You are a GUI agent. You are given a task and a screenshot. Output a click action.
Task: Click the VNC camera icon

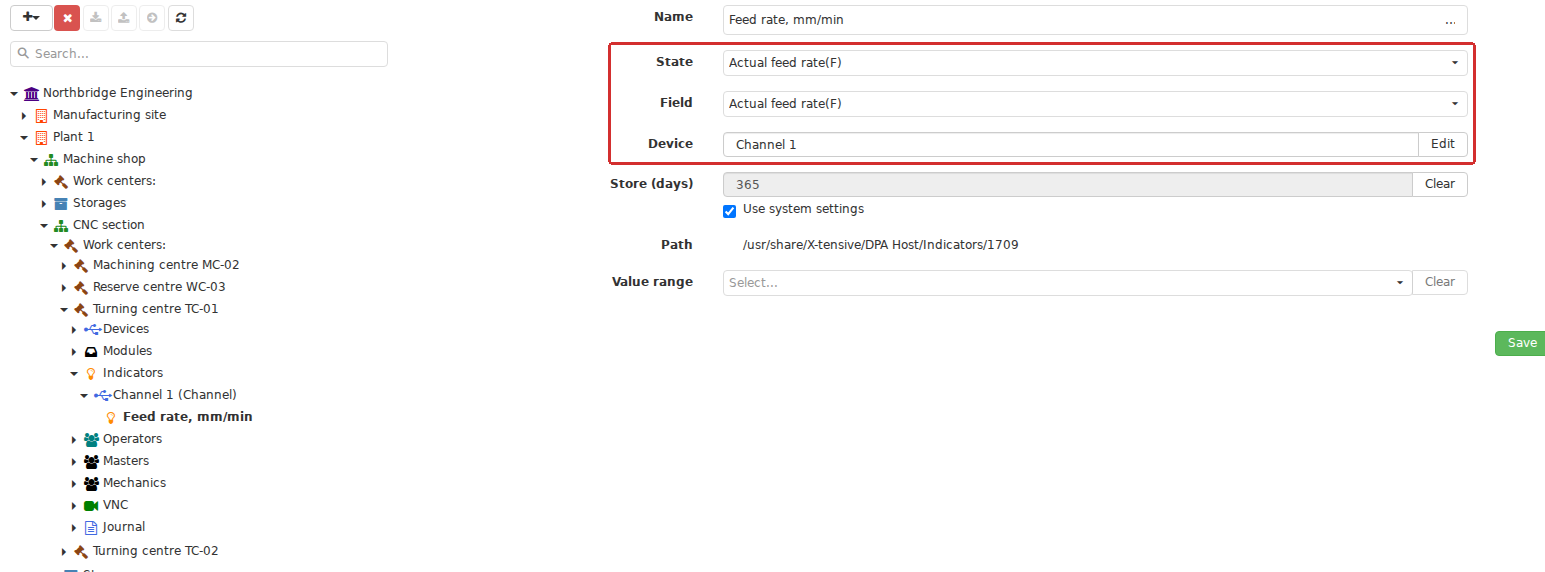92,505
